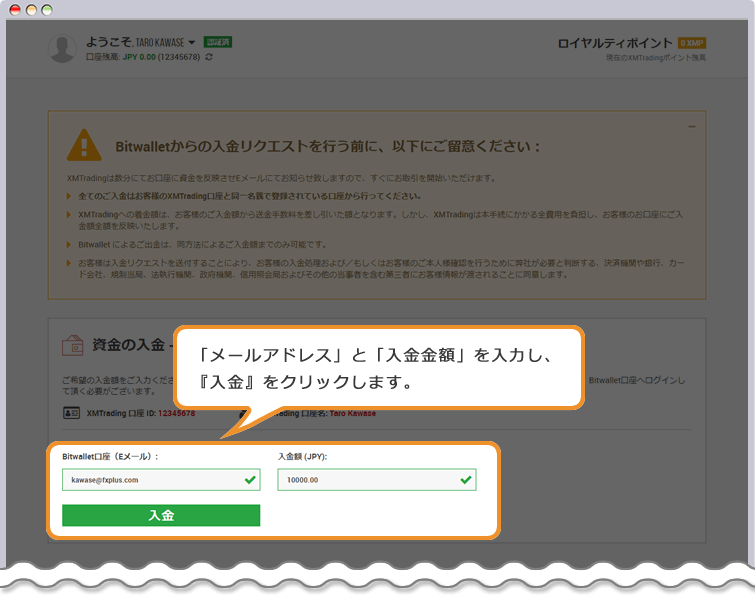Click the wallet icon next to 資金の入金

click(x=72, y=346)
